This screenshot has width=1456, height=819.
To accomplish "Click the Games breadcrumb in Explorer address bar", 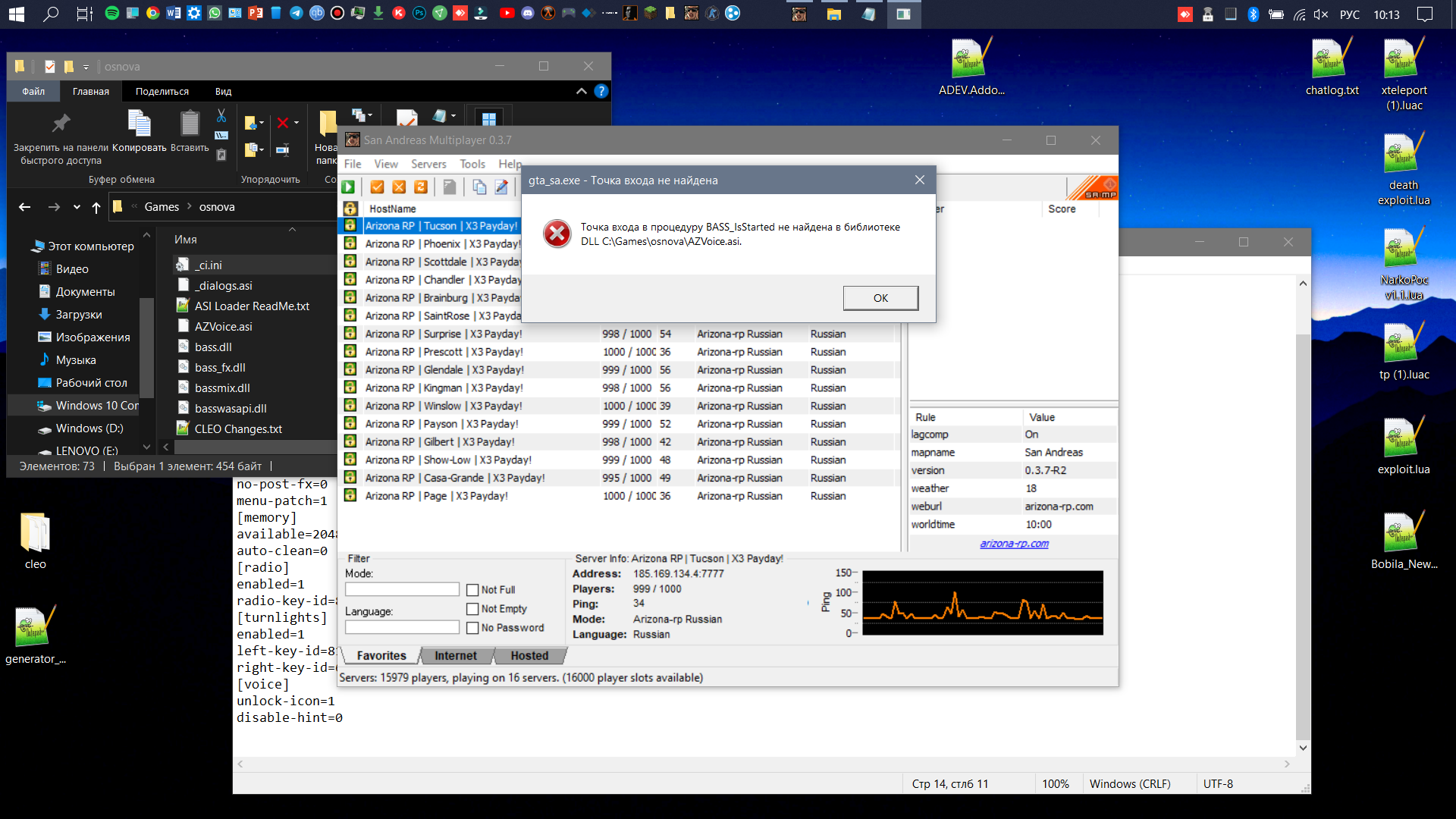I will [x=162, y=207].
